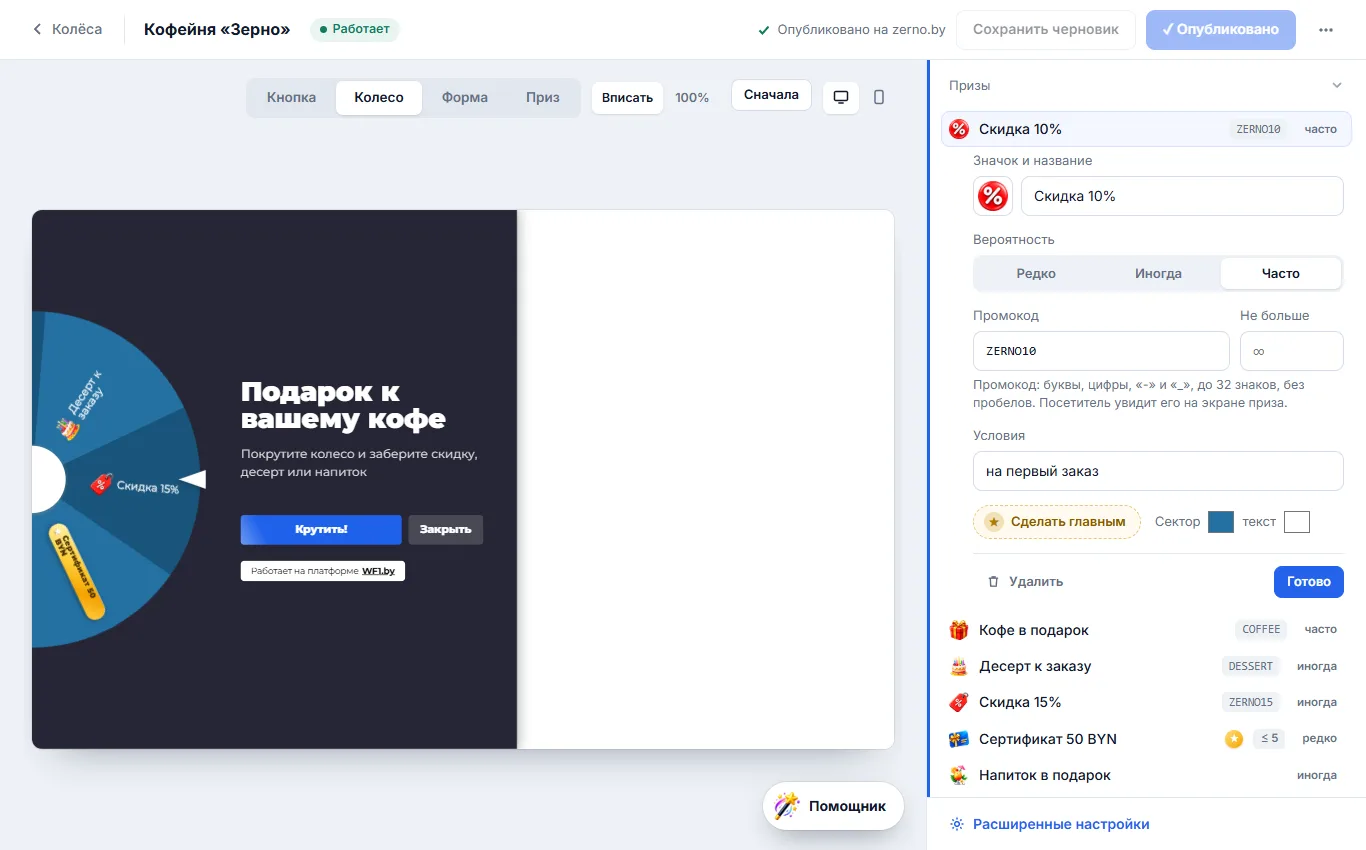Collapse the Скидка 10% prize row
Viewport: 1366px width, 850px height.
[1146, 129]
